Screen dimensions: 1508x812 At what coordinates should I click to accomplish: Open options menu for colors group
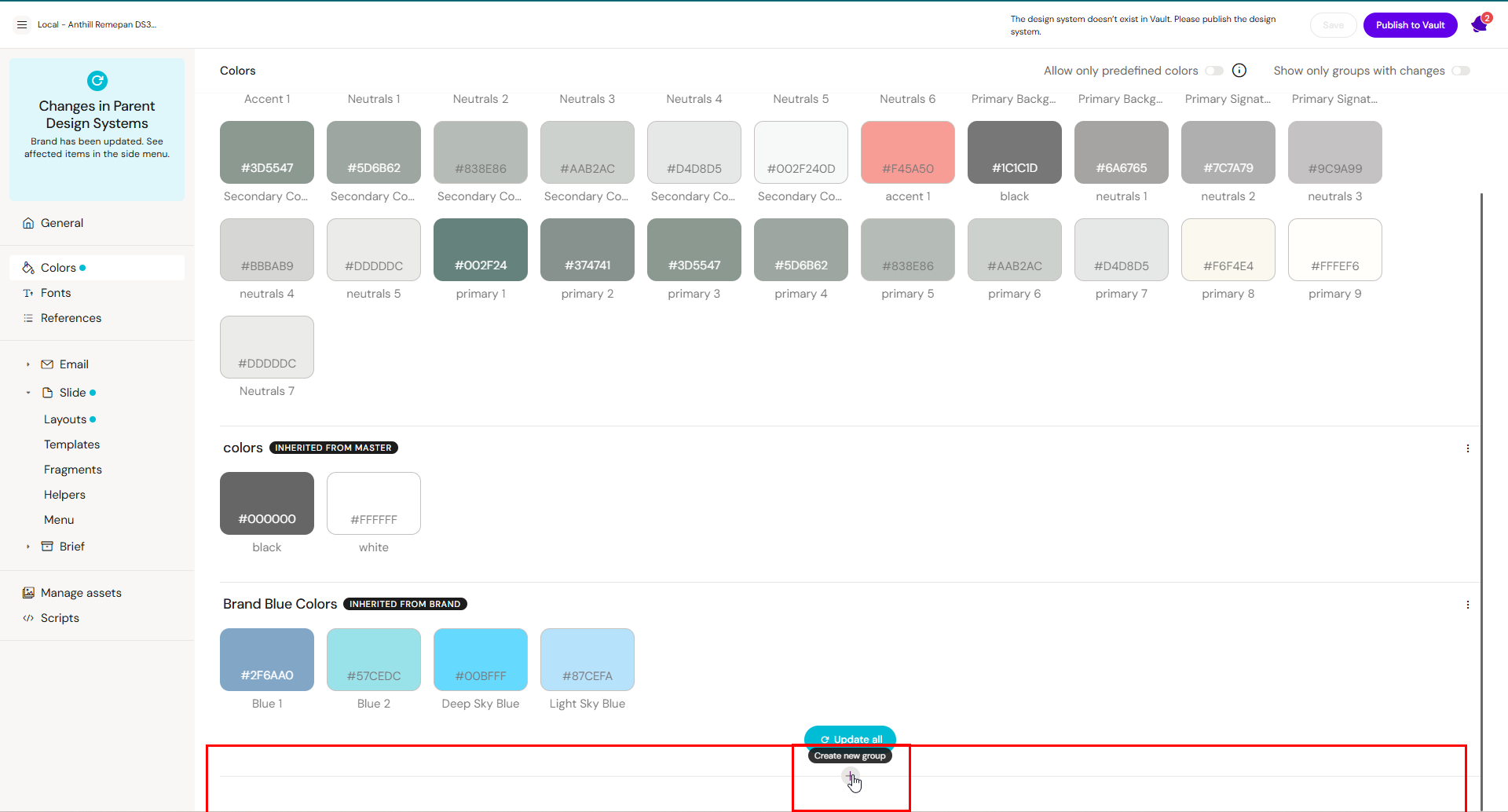[x=1467, y=448]
